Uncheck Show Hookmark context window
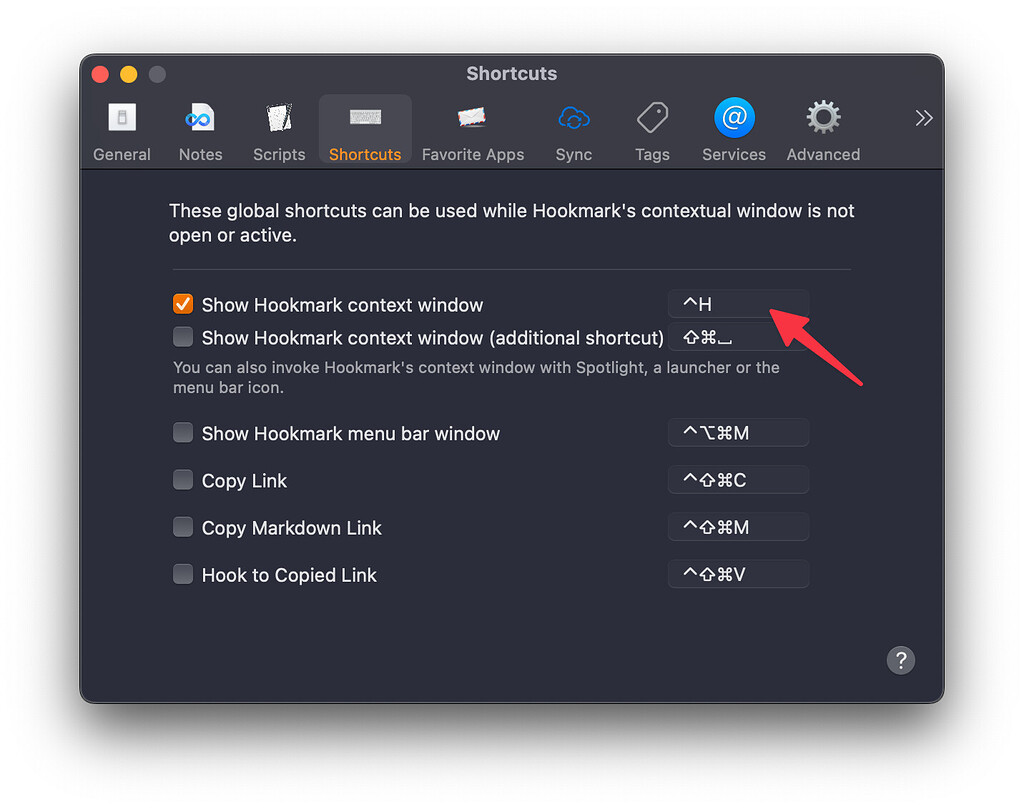The image size is (1024, 809). pyautogui.click(x=182, y=304)
